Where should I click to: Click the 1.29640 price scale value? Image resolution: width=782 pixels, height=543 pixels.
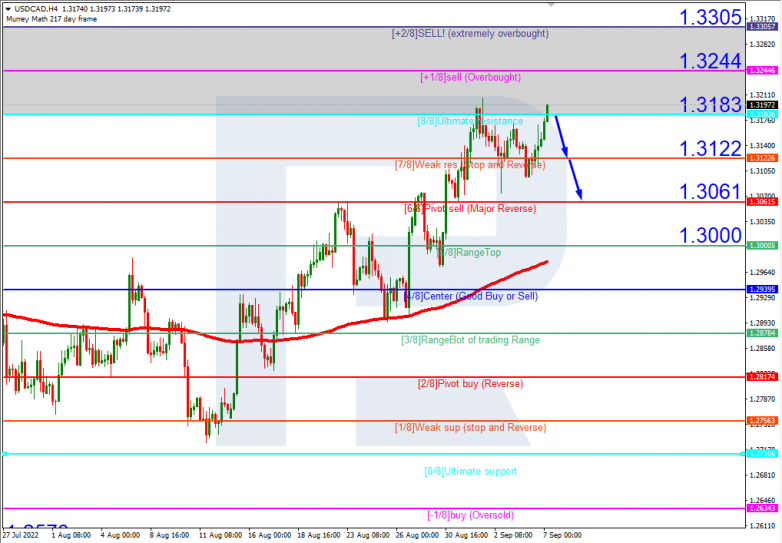pyautogui.click(x=763, y=272)
